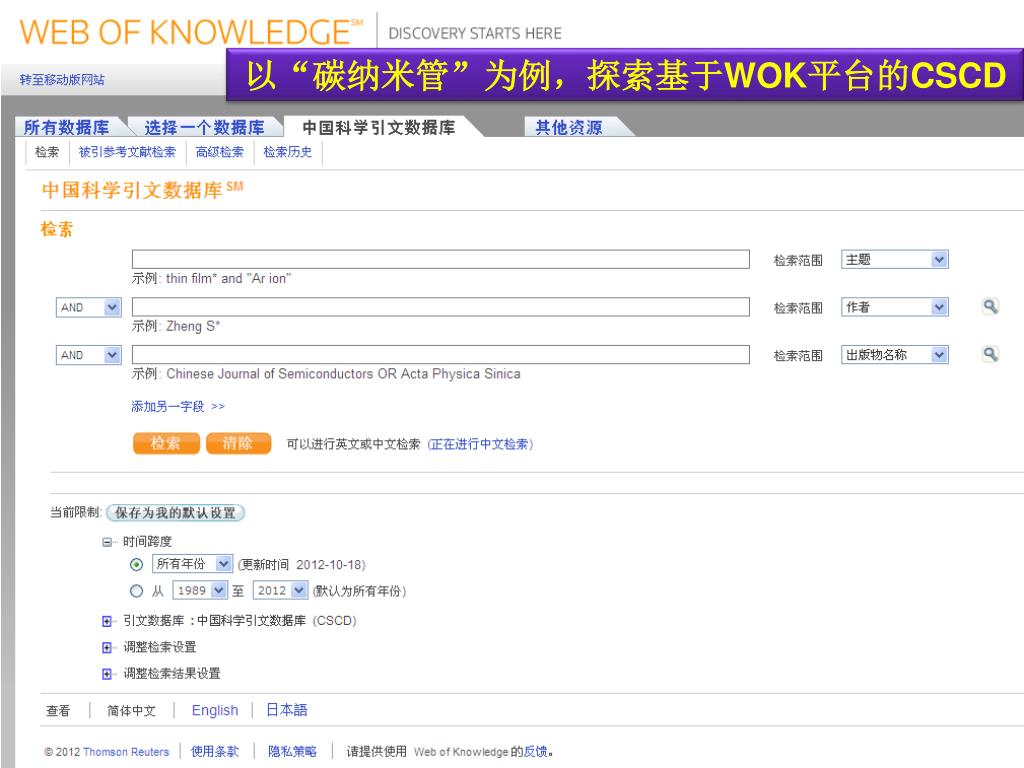
Task: Open the 所有年份 timespan dropdown
Action: [192, 564]
